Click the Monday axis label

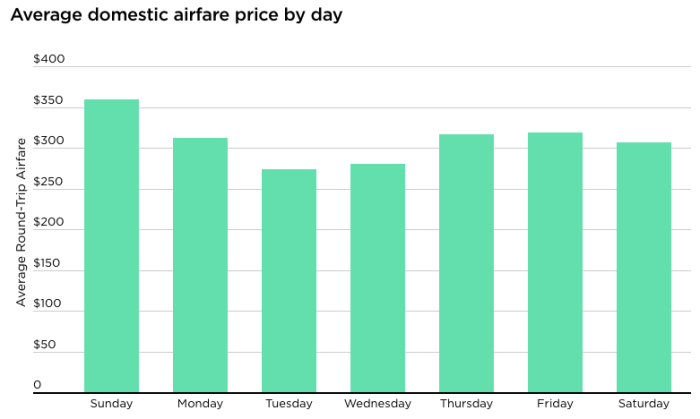coord(200,403)
